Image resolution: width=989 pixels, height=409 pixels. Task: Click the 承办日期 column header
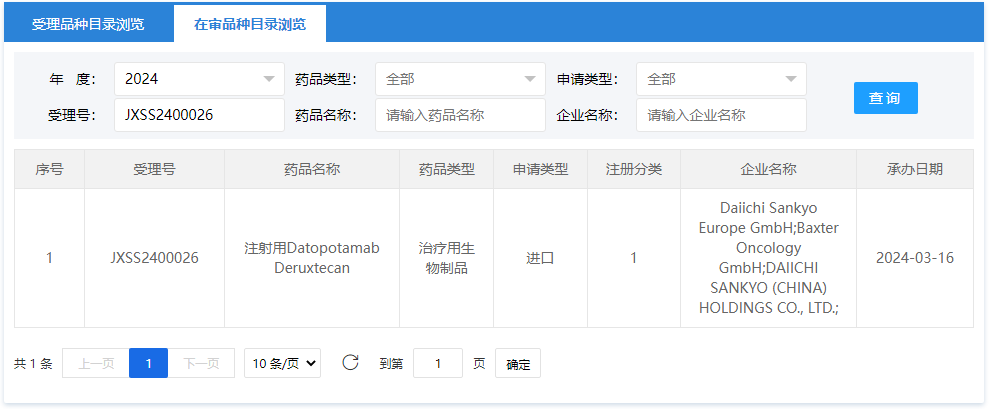[x=914, y=169]
